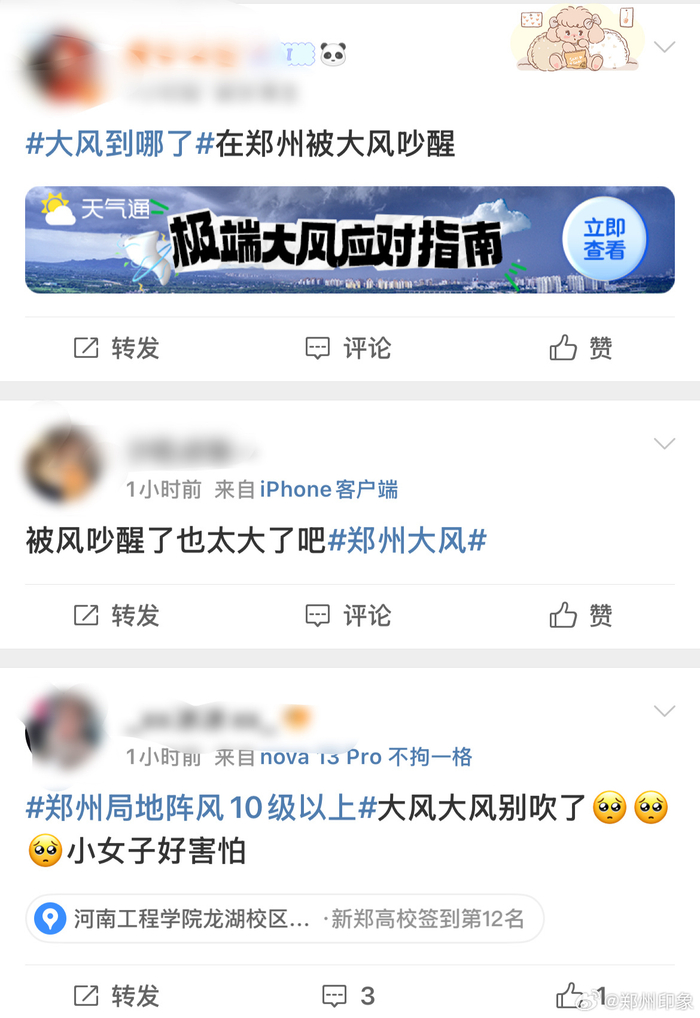
Task: Open the iPhone客户端 source link
Action: [x=329, y=490]
